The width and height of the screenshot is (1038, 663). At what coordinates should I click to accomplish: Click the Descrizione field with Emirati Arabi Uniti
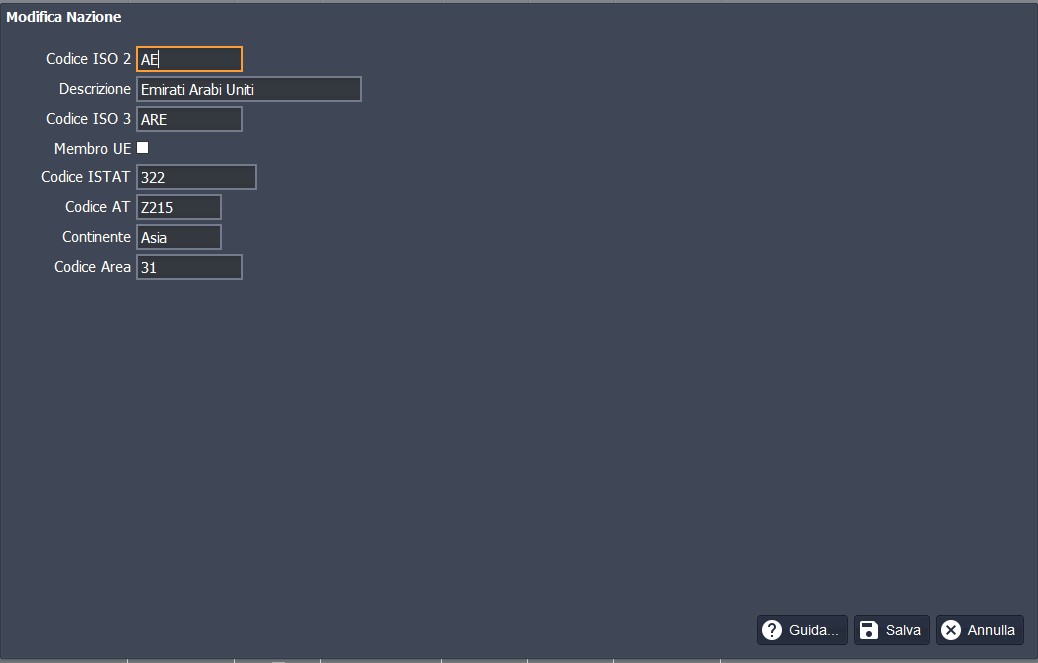pyautogui.click(x=248, y=90)
